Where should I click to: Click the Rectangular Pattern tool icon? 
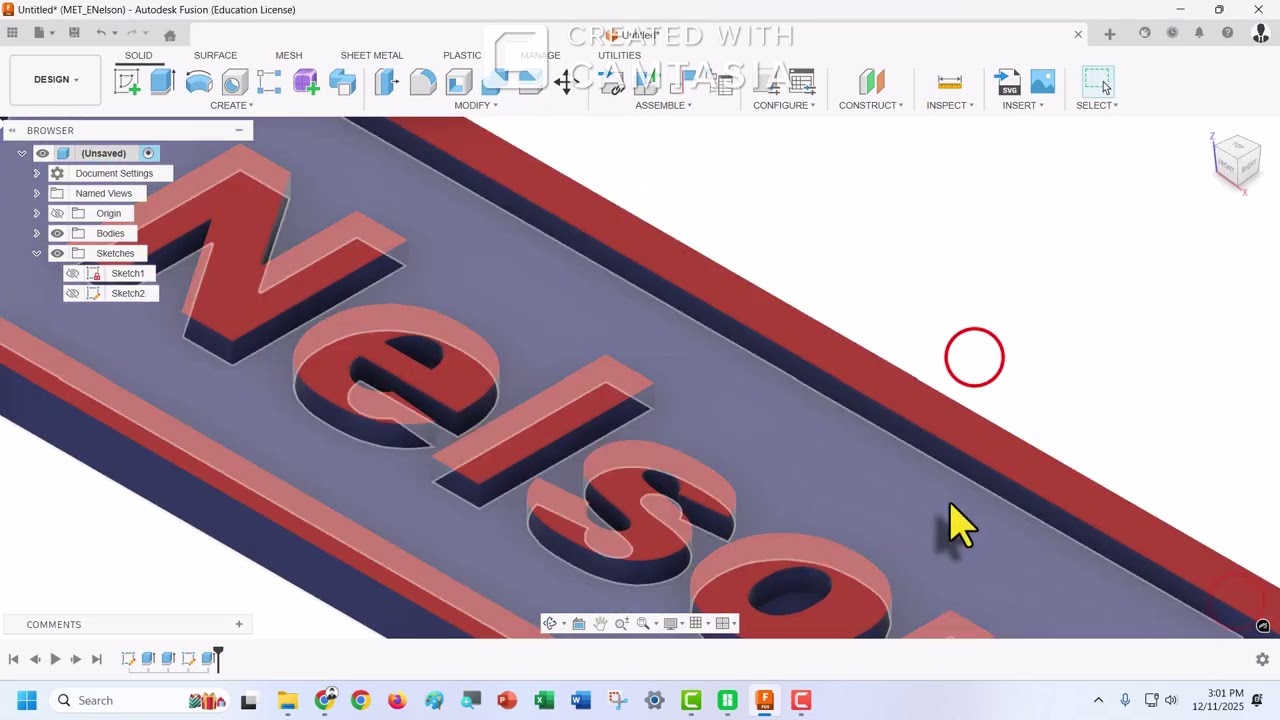click(269, 81)
